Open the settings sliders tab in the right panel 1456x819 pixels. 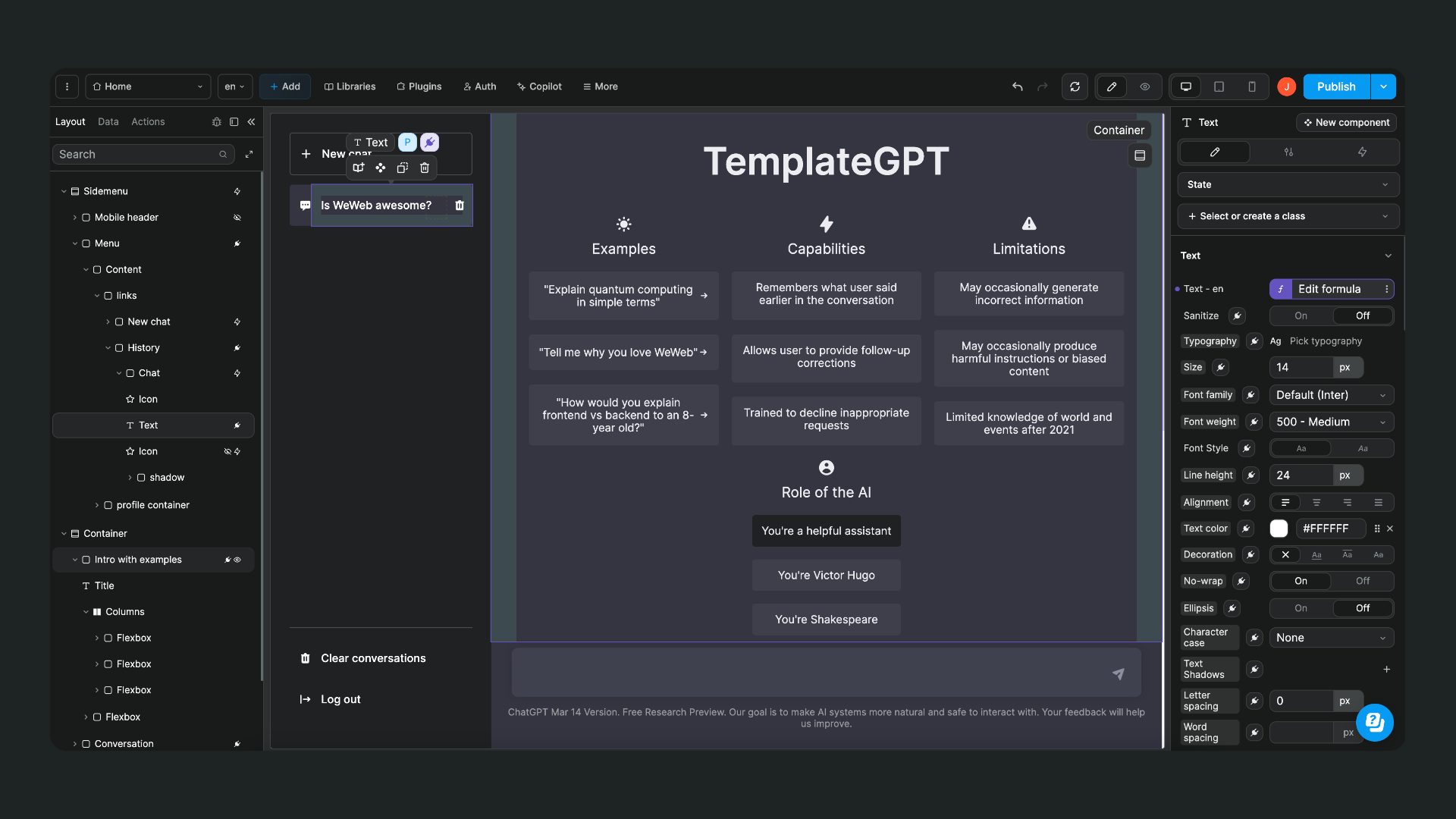tap(1288, 152)
